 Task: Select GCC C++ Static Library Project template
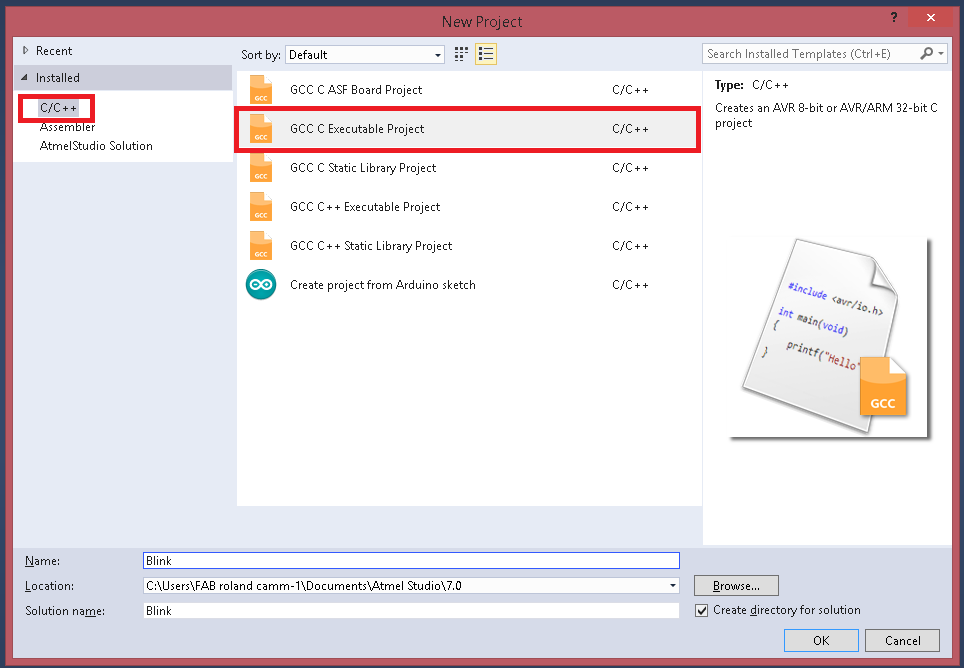(468, 246)
